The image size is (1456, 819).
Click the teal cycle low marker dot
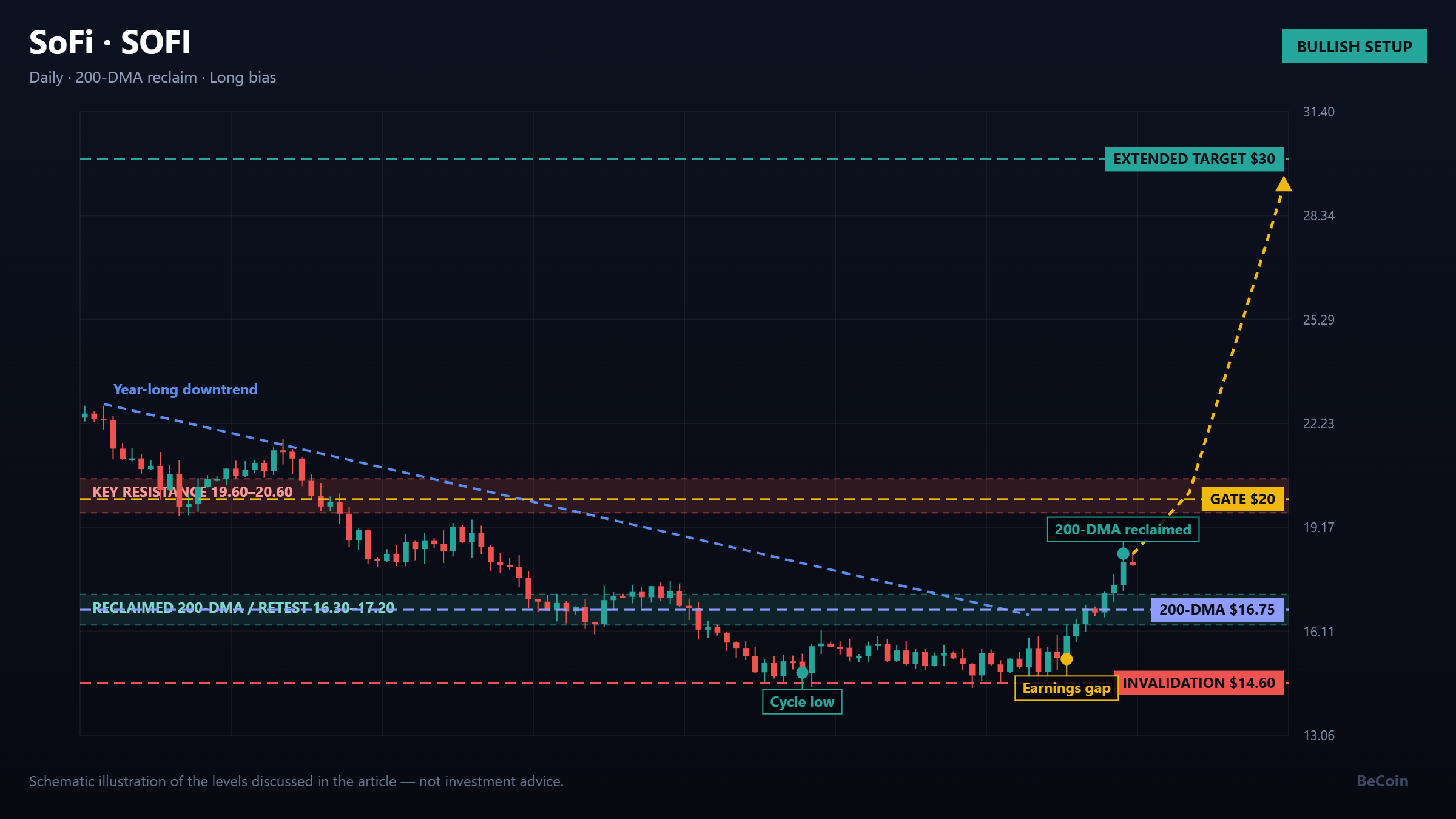802,673
